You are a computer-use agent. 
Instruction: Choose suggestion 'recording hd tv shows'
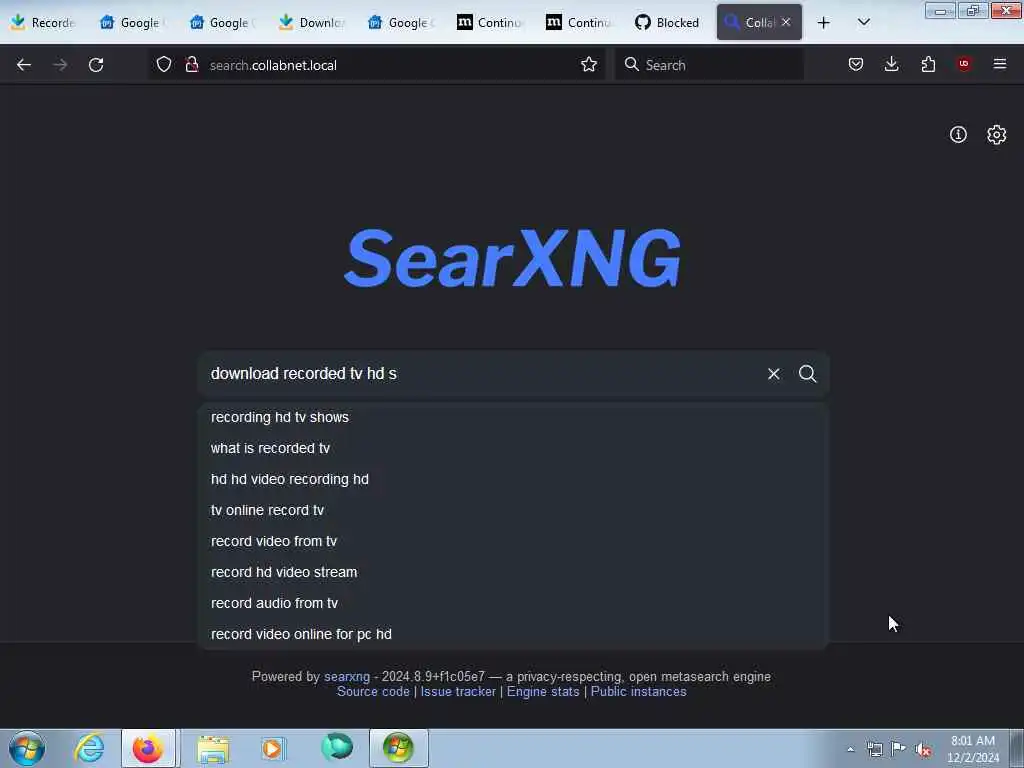(513, 417)
